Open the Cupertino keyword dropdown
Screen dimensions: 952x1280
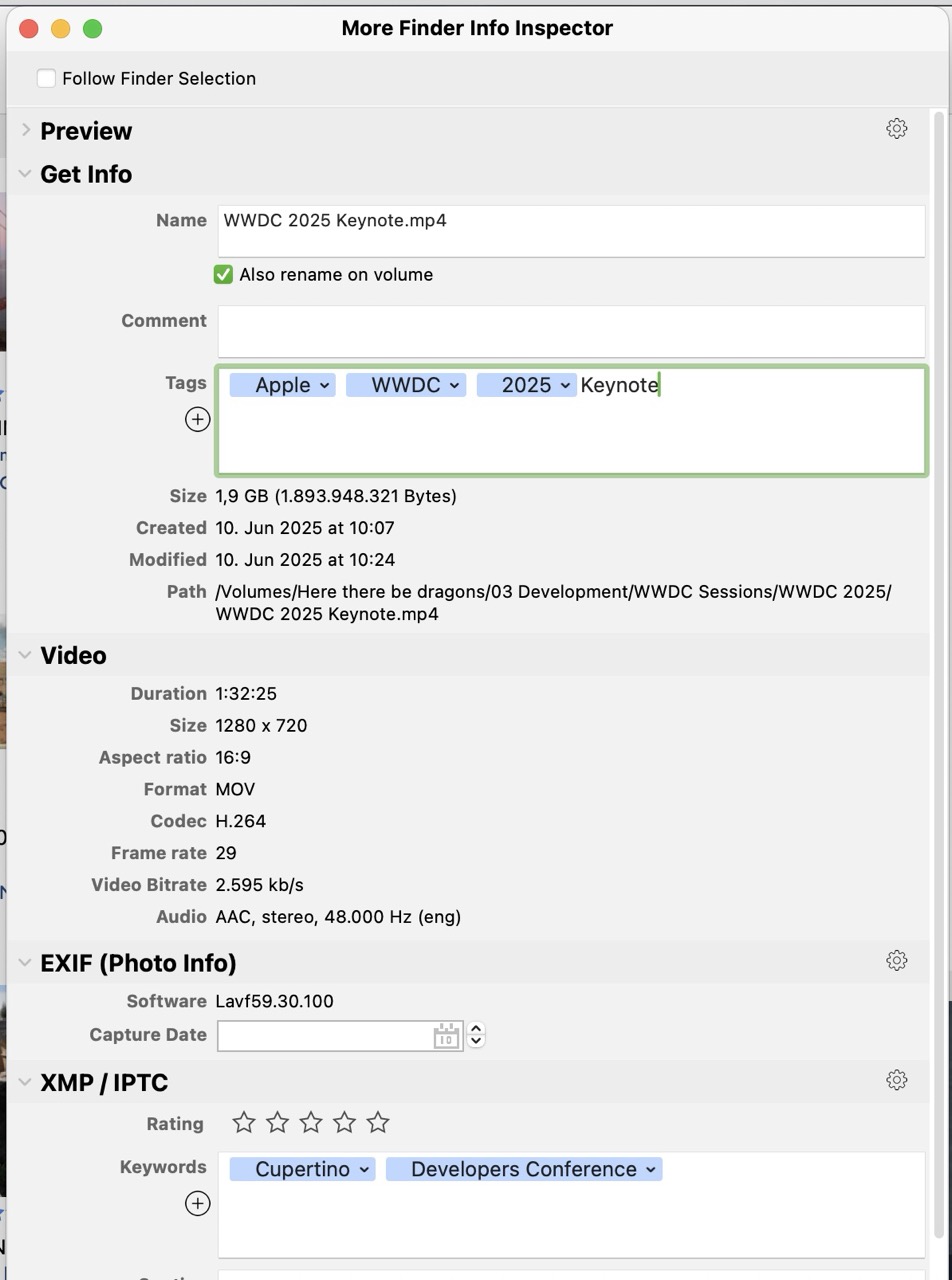(x=363, y=1168)
